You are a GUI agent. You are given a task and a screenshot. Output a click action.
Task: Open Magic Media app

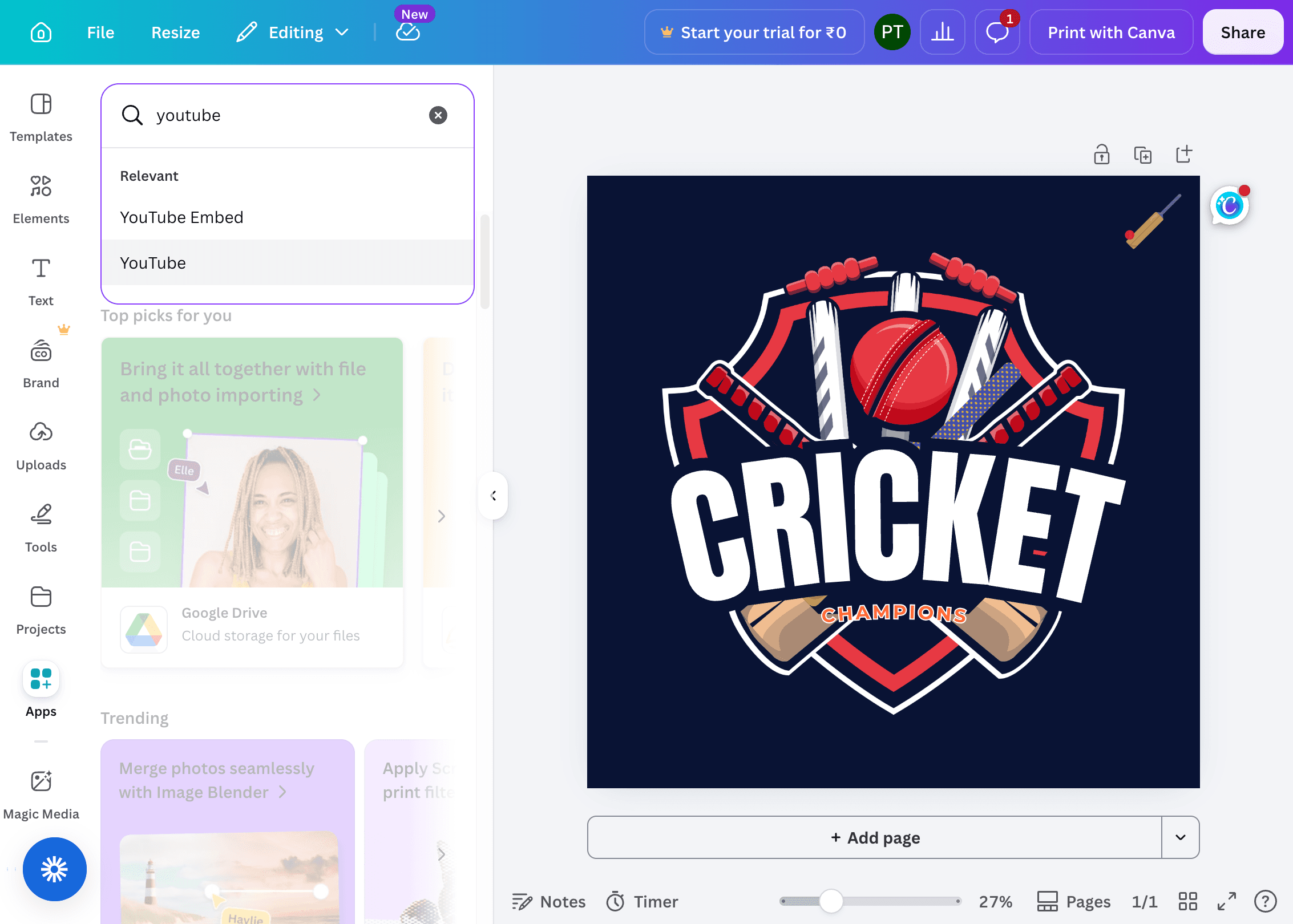41,795
